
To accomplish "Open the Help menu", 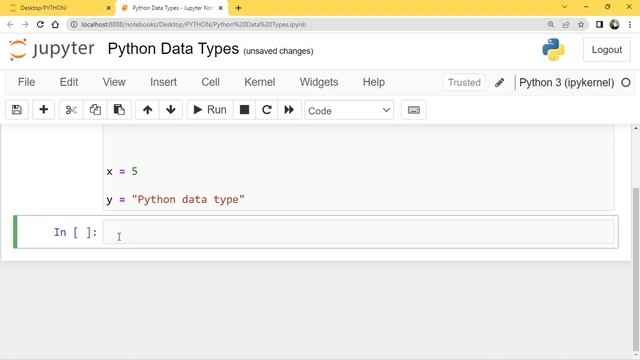I will click(x=374, y=82).
